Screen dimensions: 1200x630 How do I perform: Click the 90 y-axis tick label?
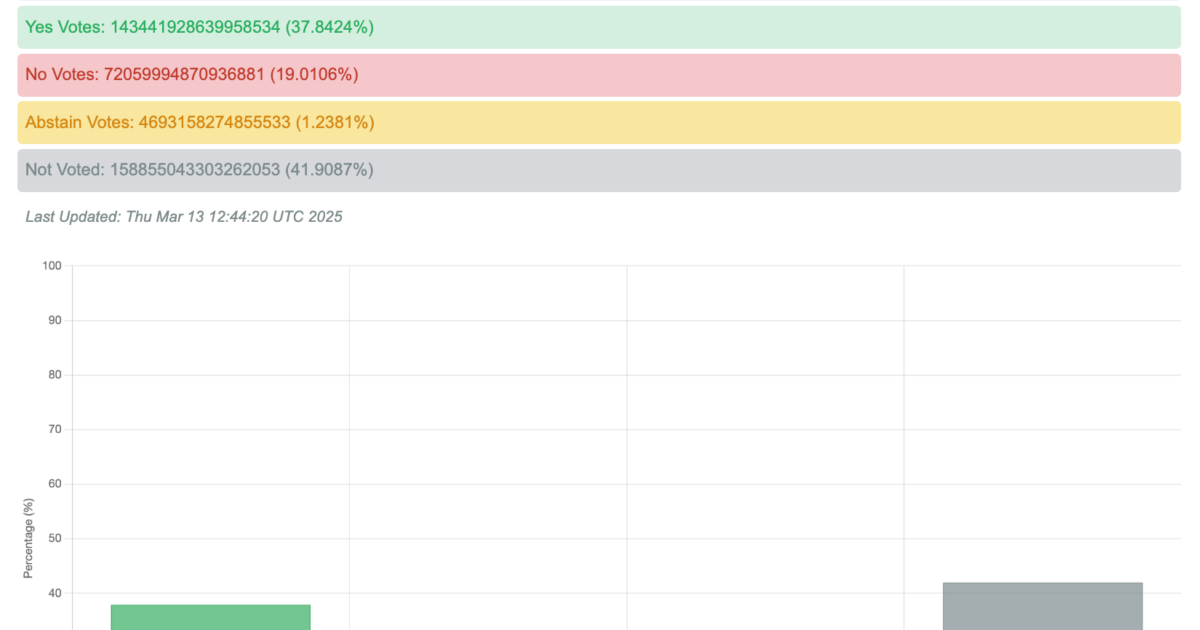(x=55, y=320)
